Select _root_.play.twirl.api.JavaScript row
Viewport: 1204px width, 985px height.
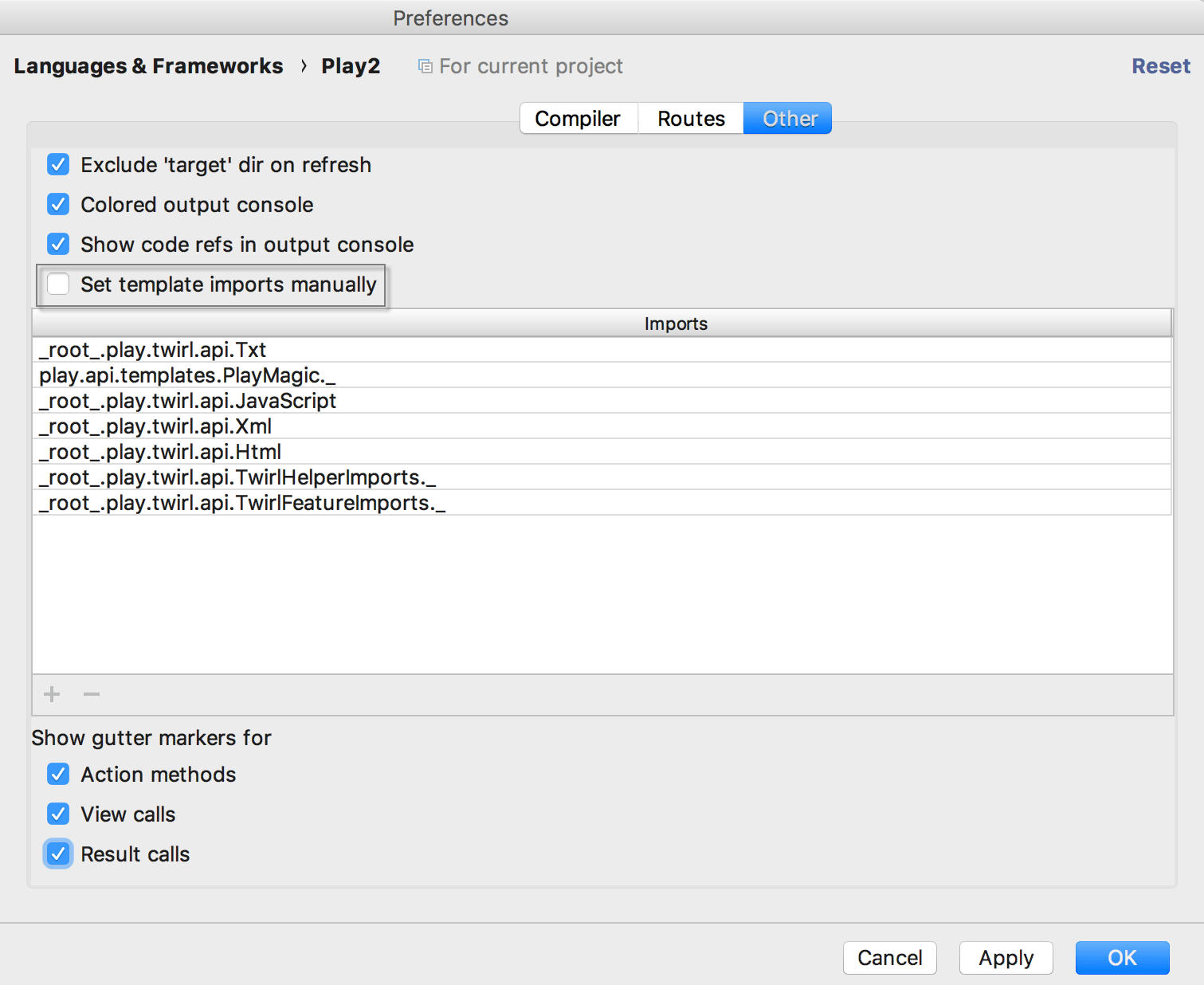click(x=602, y=401)
